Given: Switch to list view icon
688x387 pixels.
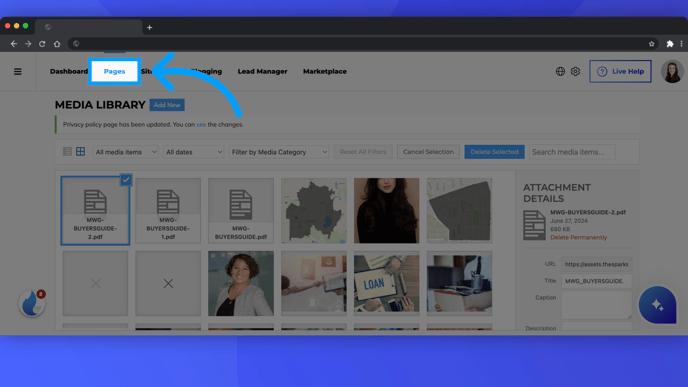Looking at the screenshot, I should tap(67, 152).
